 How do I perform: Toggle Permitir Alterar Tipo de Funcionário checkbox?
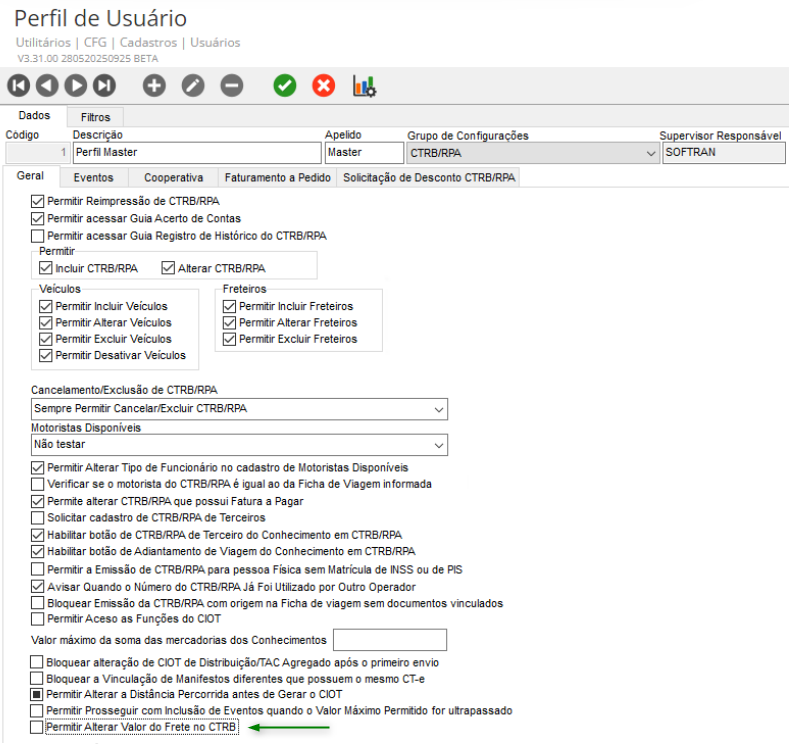tap(37, 468)
